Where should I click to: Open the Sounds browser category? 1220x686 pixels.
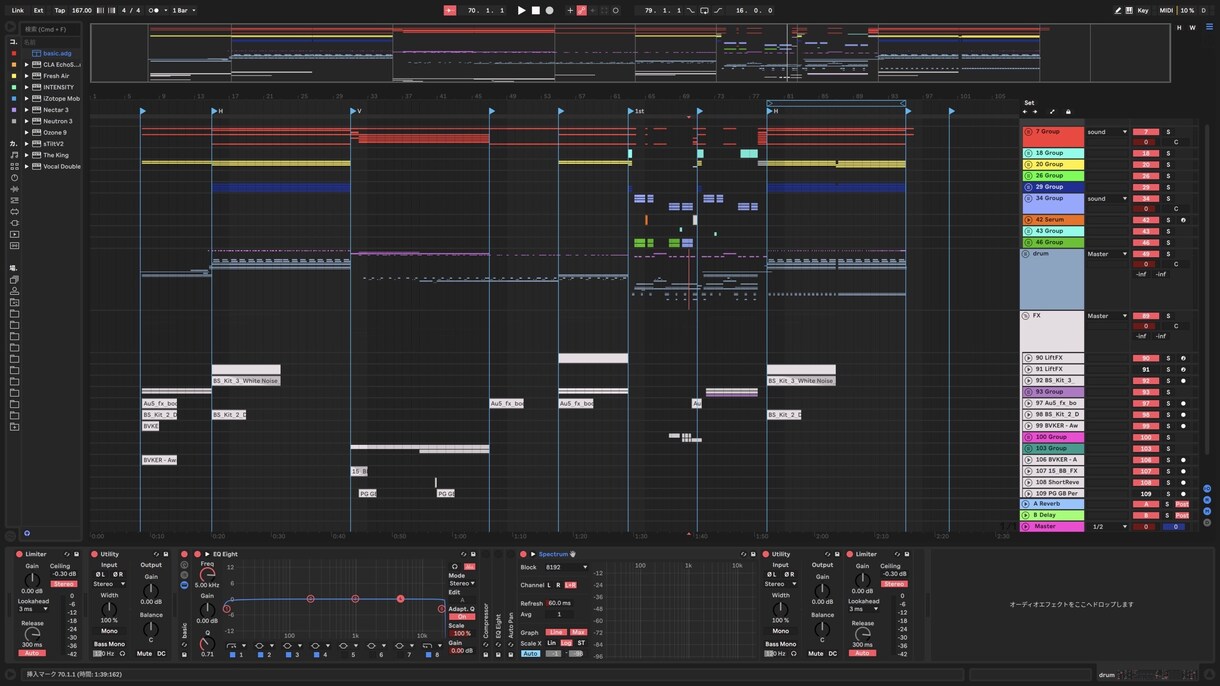[14, 155]
